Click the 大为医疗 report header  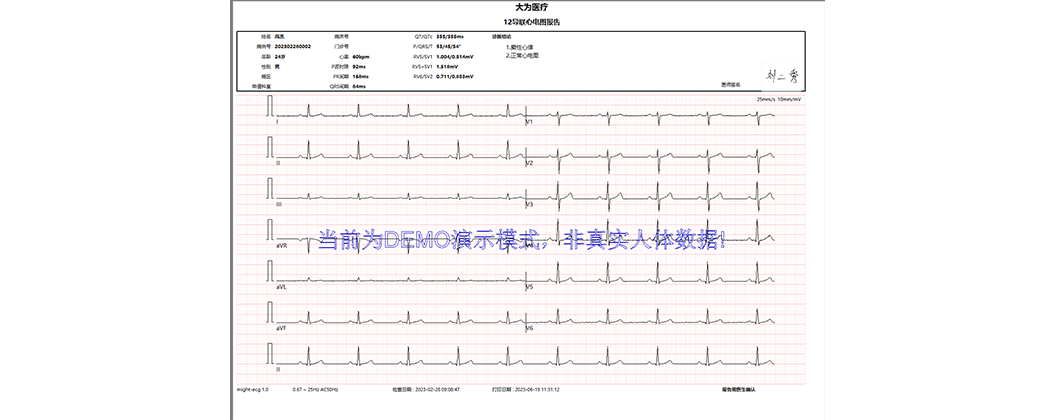pos(531,7)
